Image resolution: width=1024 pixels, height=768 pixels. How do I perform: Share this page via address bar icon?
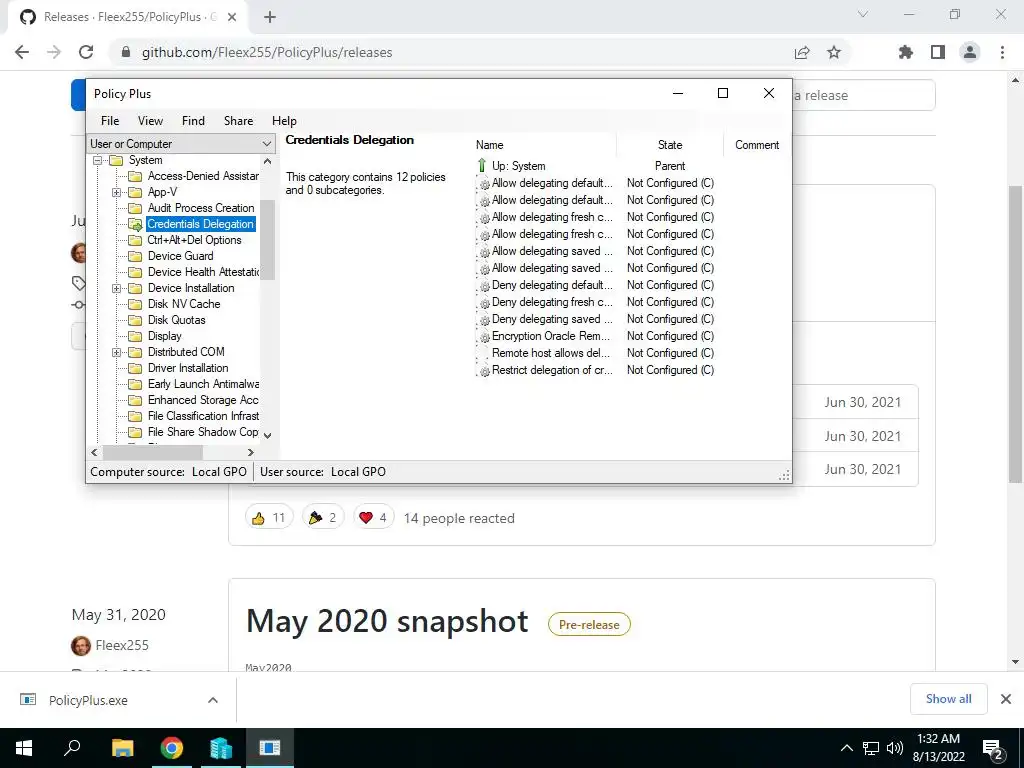802,52
